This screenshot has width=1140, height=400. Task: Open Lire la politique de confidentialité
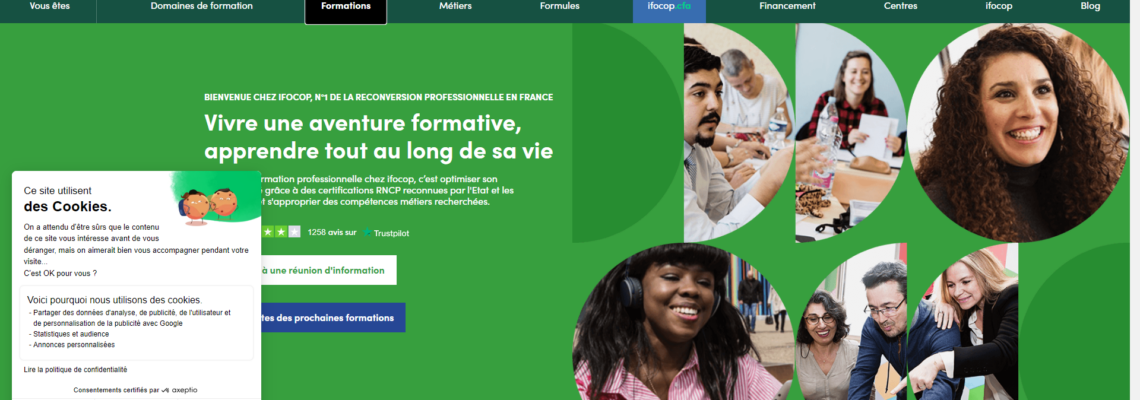[x=75, y=369]
